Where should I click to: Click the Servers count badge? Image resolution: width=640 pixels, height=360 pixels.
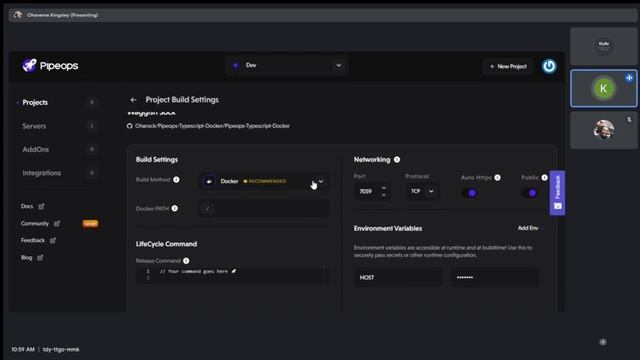click(91, 126)
